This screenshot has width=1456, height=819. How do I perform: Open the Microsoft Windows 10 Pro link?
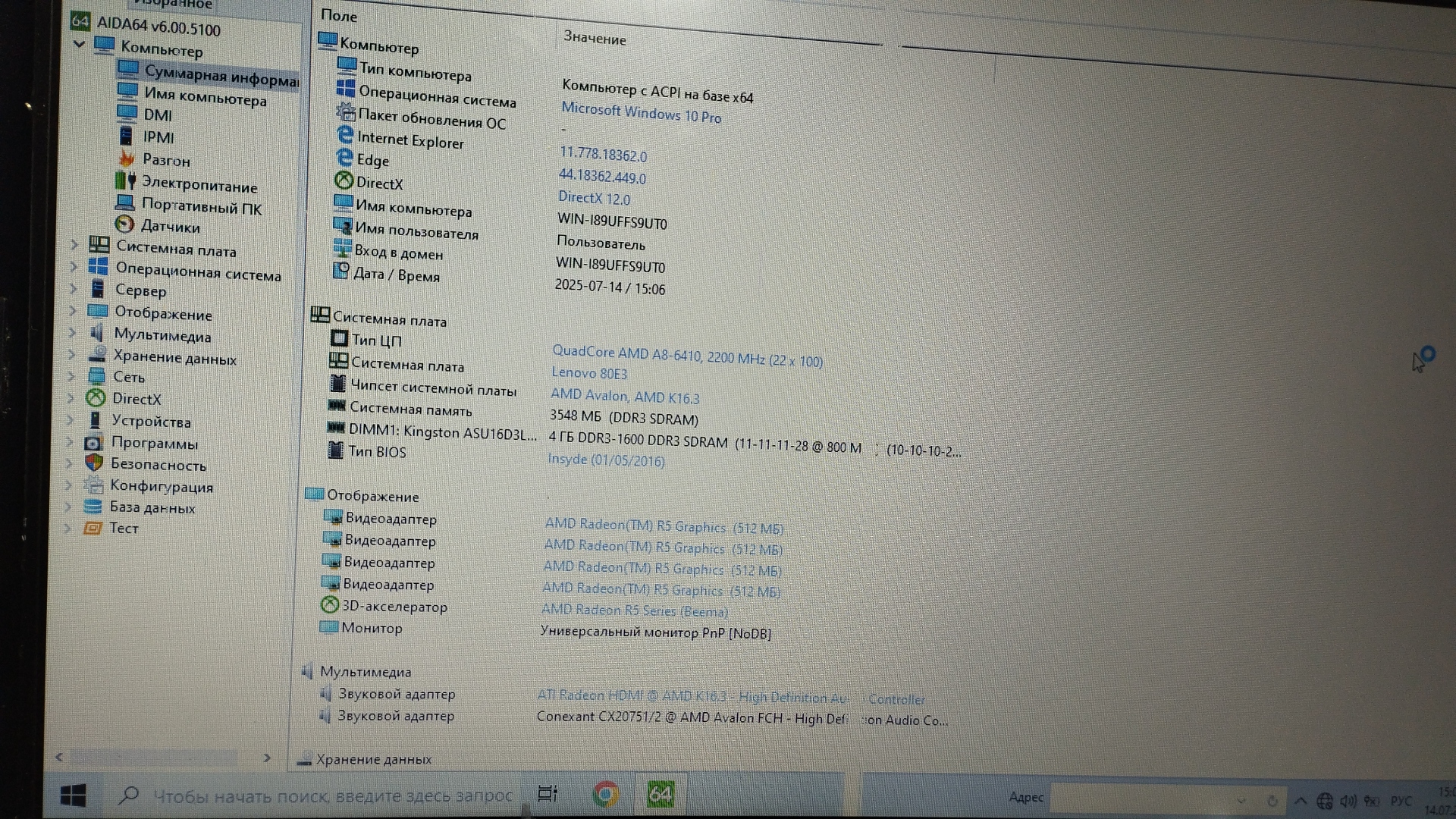point(641,113)
